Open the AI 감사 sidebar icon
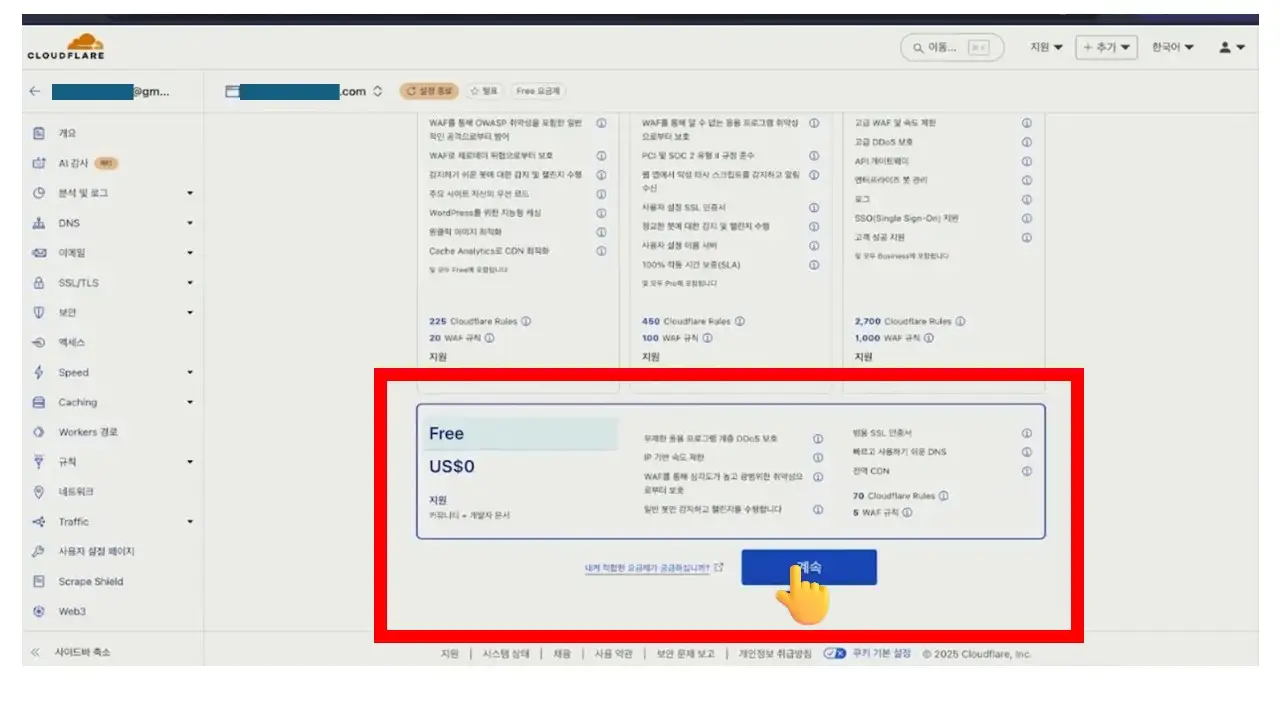 pos(39,163)
